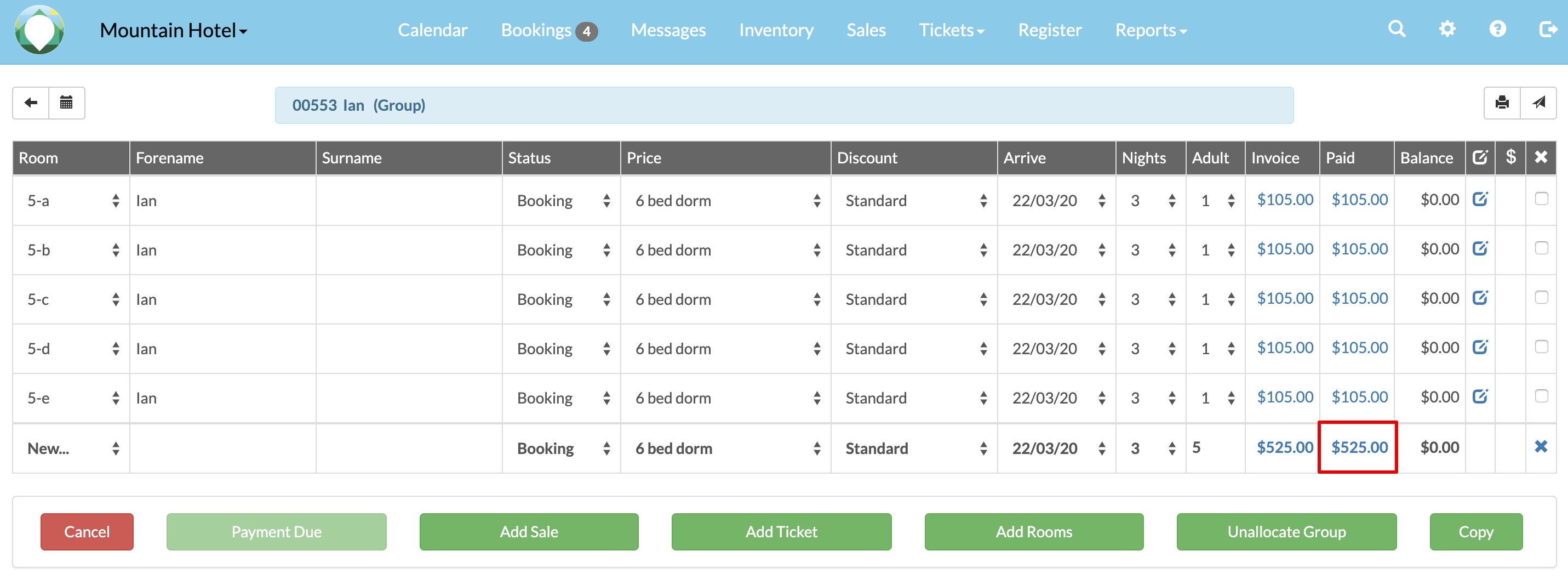Click the help question mark icon
Viewport: 1568px width, 579px height.
1497,29
